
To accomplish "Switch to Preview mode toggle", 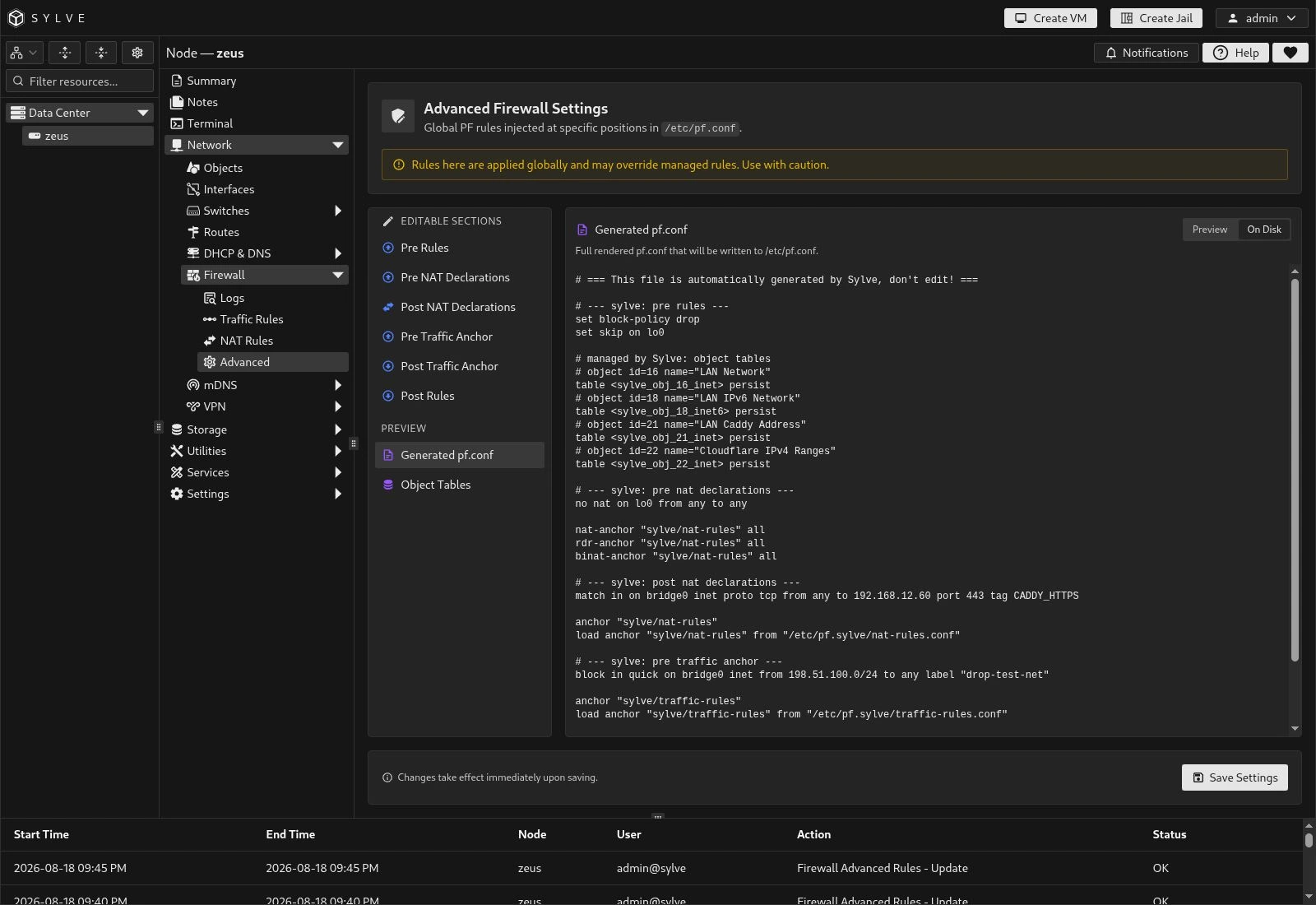I will tap(1210, 230).
